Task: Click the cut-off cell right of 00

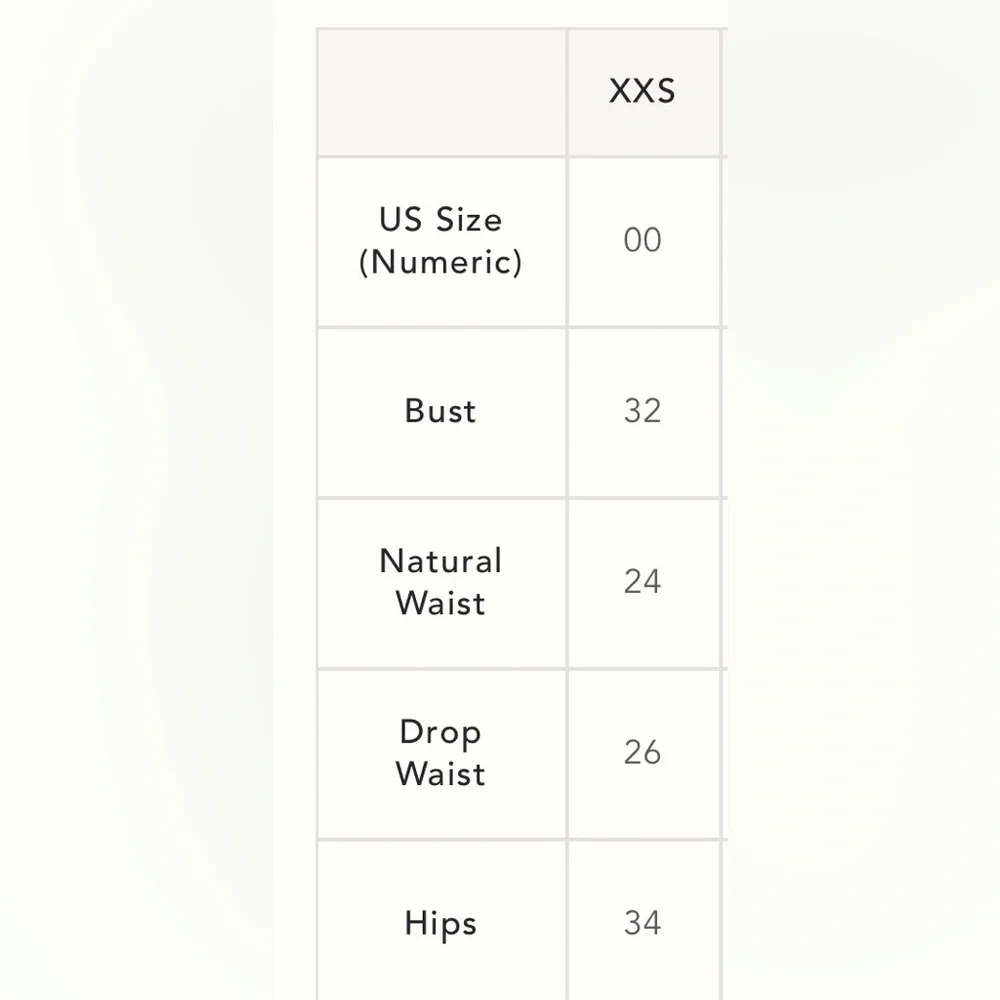Action: click(x=723, y=241)
